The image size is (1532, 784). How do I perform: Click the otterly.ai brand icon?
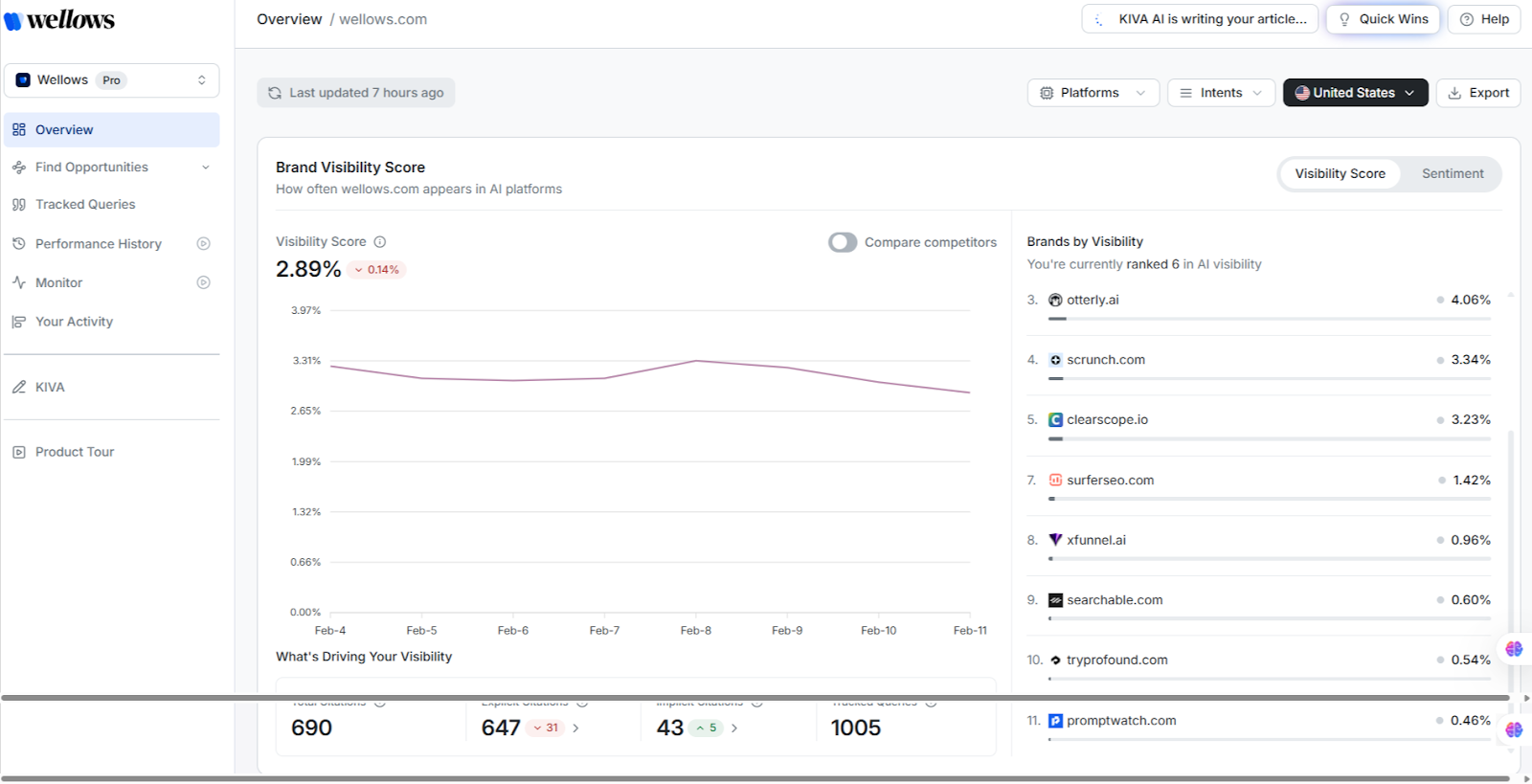click(1055, 300)
